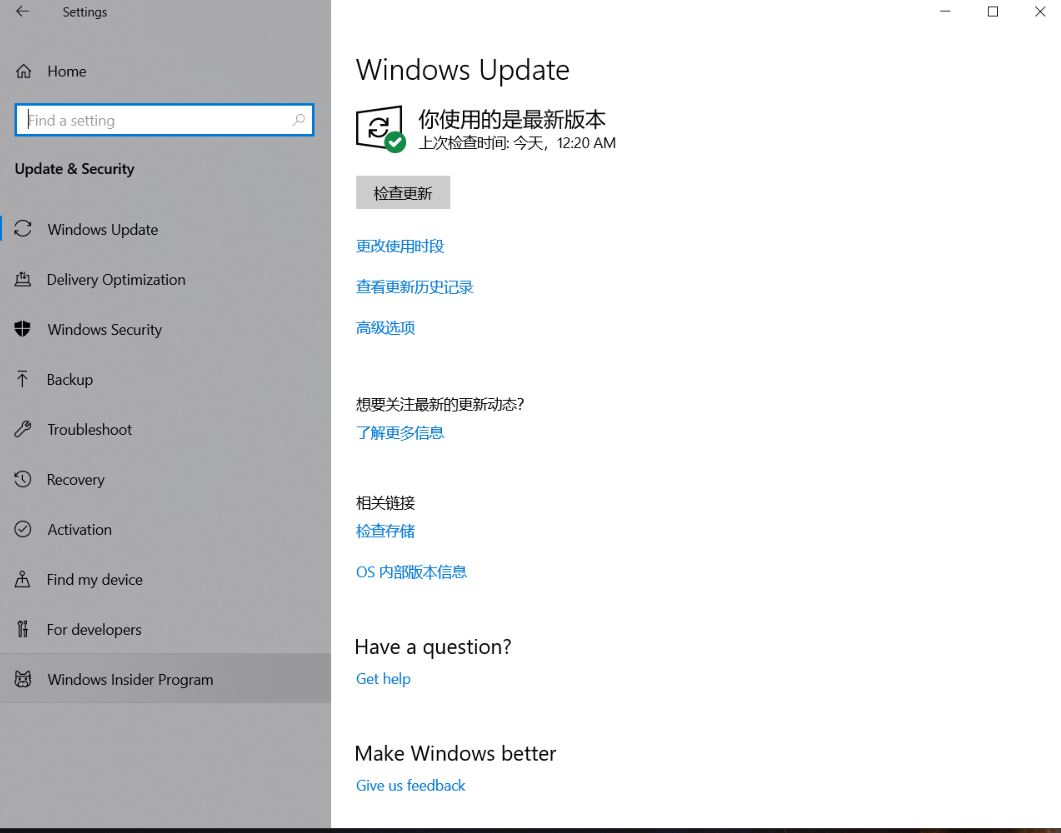This screenshot has width=1061, height=833.
Task: Click the For developers tools icon
Action: click(x=23, y=629)
